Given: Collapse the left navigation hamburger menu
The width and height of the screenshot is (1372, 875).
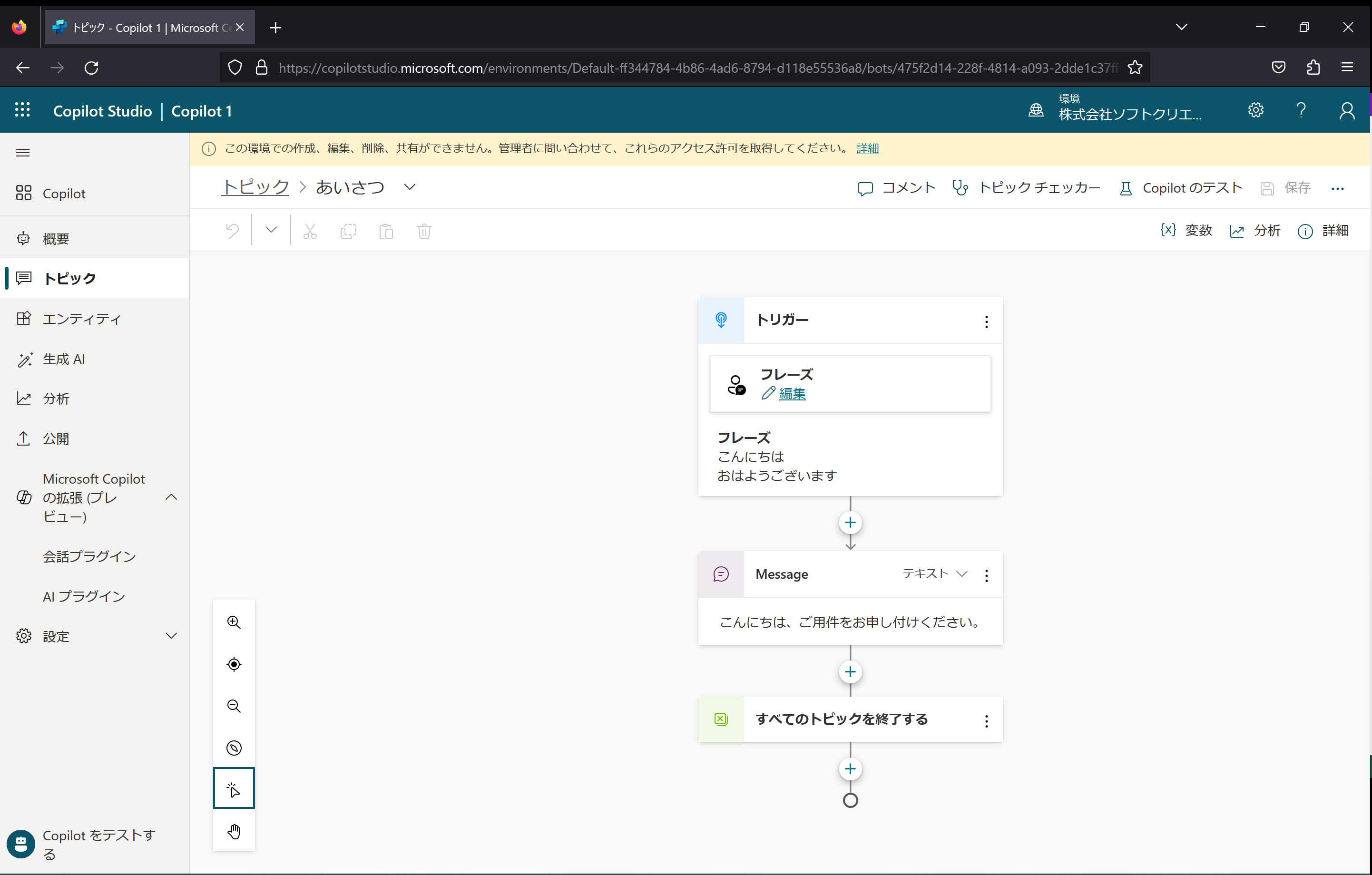Looking at the screenshot, I should [x=23, y=153].
